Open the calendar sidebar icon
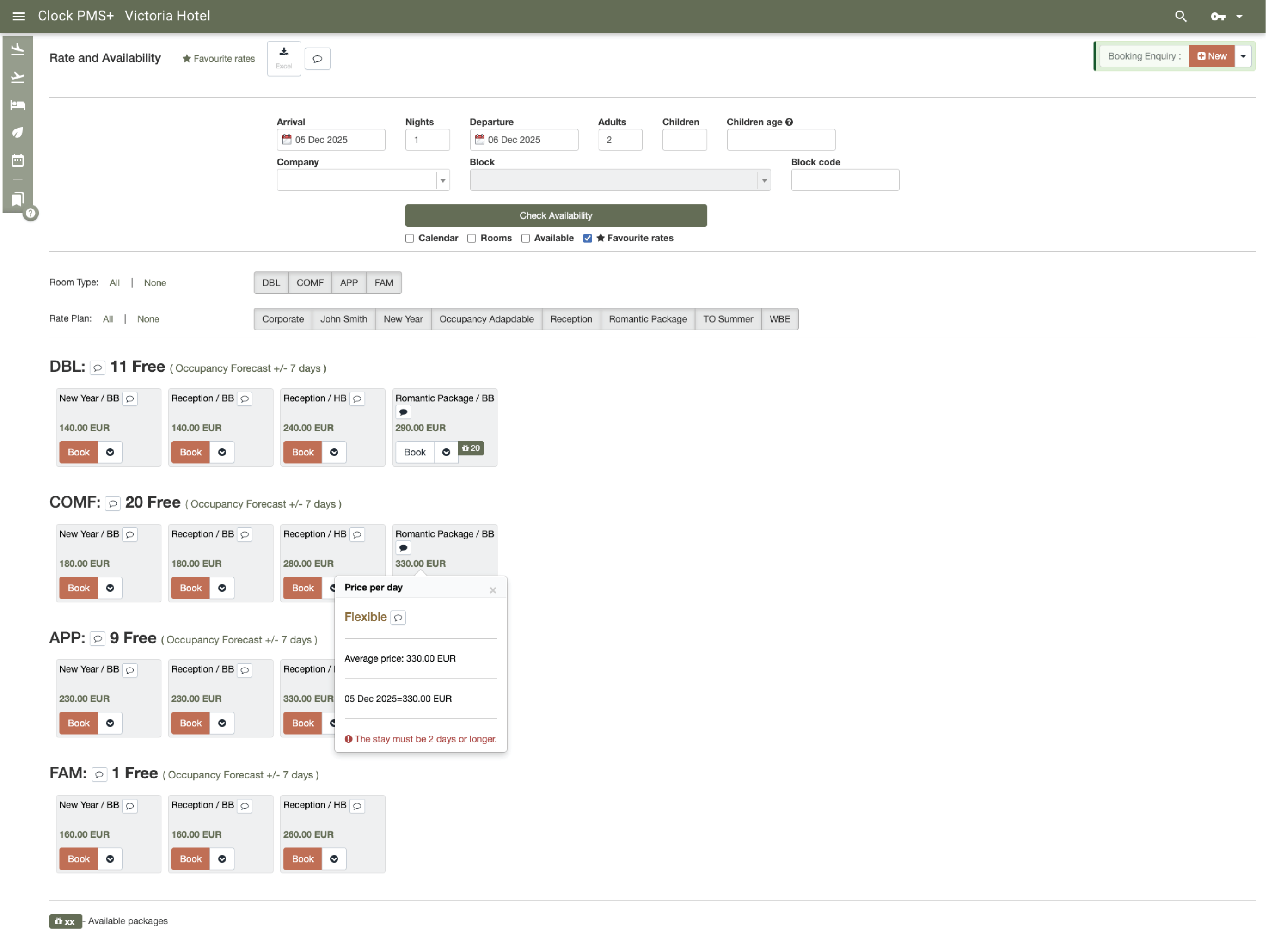 coord(18,160)
